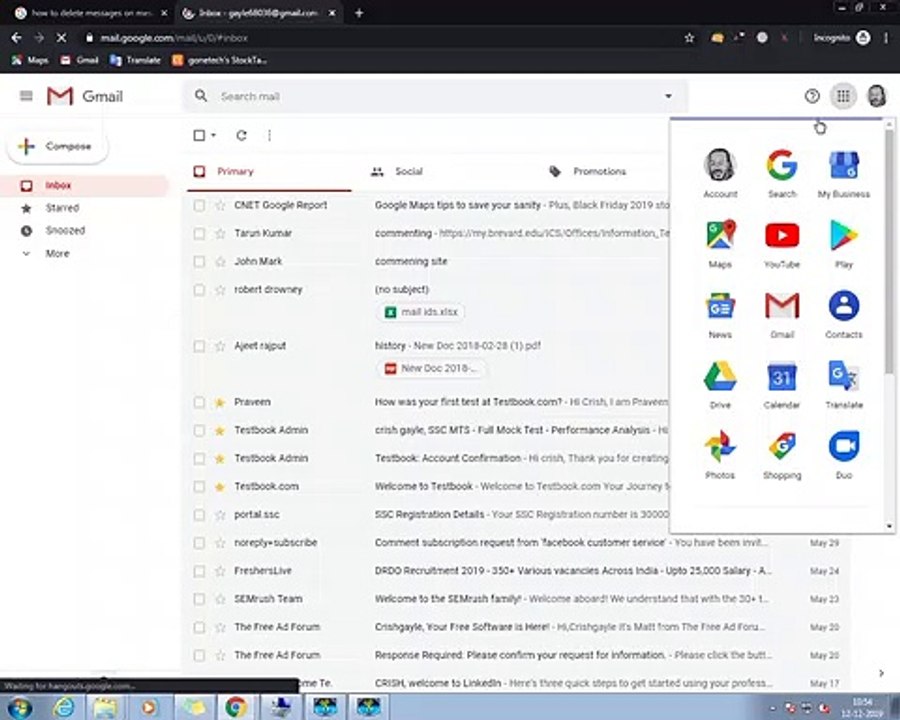This screenshot has height=720, width=900.
Task: Open Gmail icon in the apps grid
Action: click(782, 314)
